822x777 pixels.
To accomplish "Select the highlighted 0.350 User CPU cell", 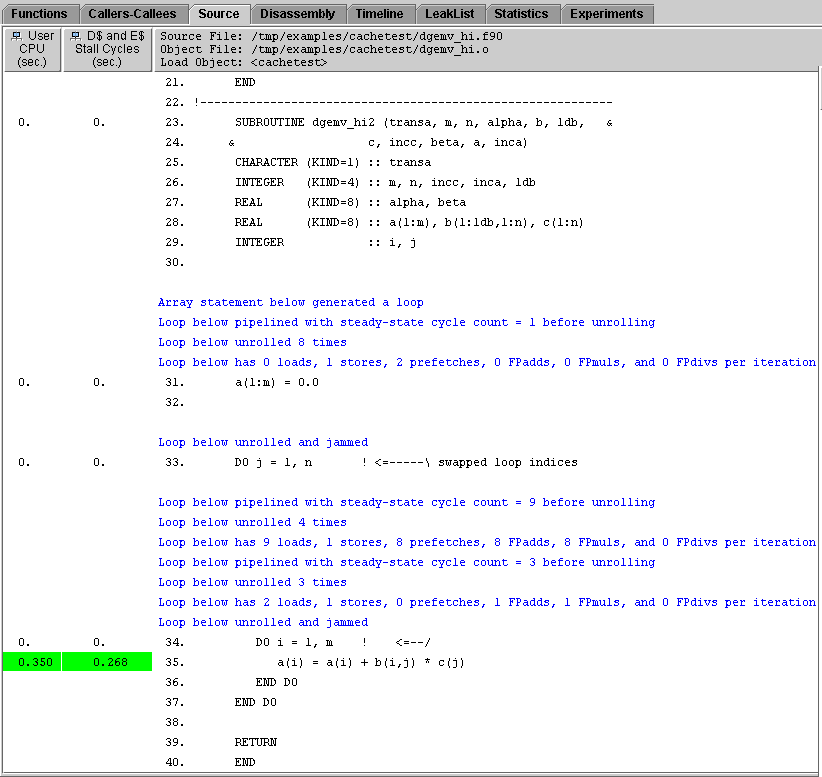I will [x=32, y=662].
